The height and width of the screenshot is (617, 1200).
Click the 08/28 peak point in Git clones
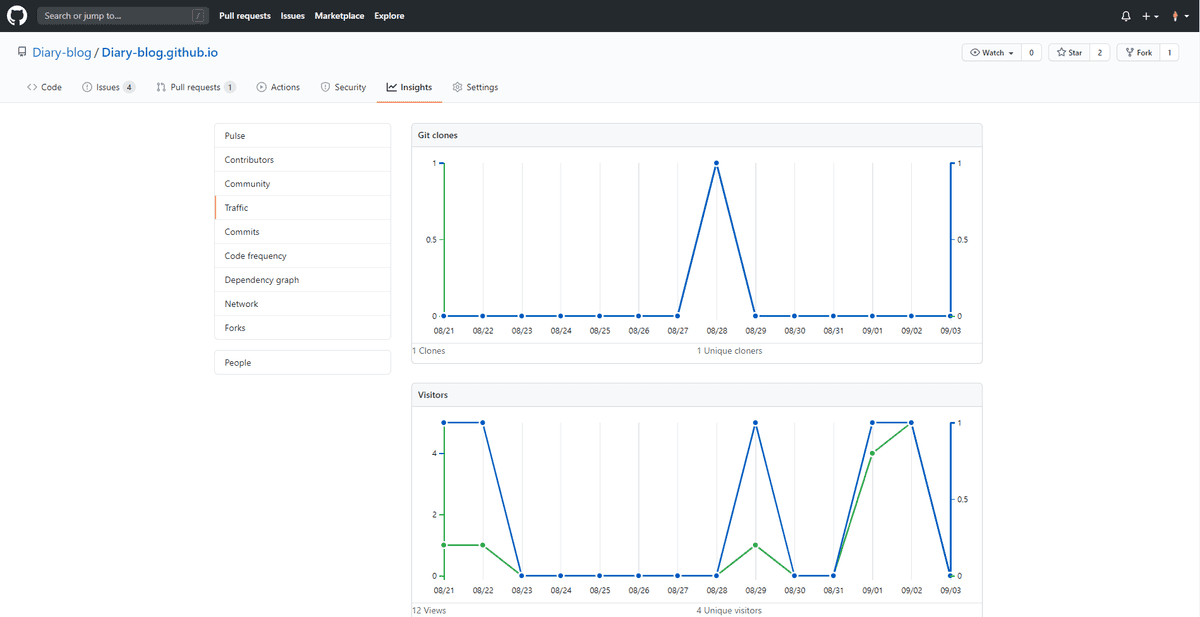pyautogui.click(x=717, y=163)
